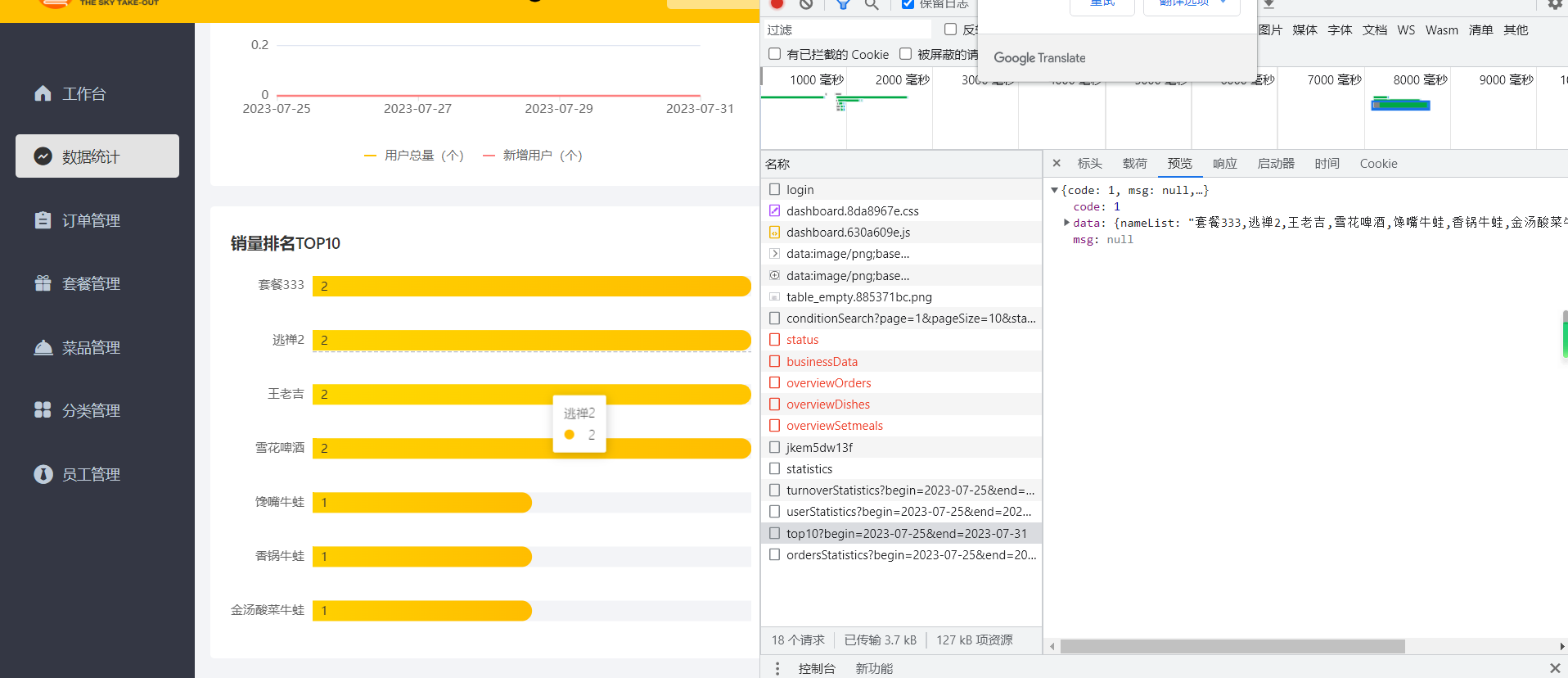Switch to 标头 headers tab
Viewport: 1568px width, 678px height.
click(1089, 163)
